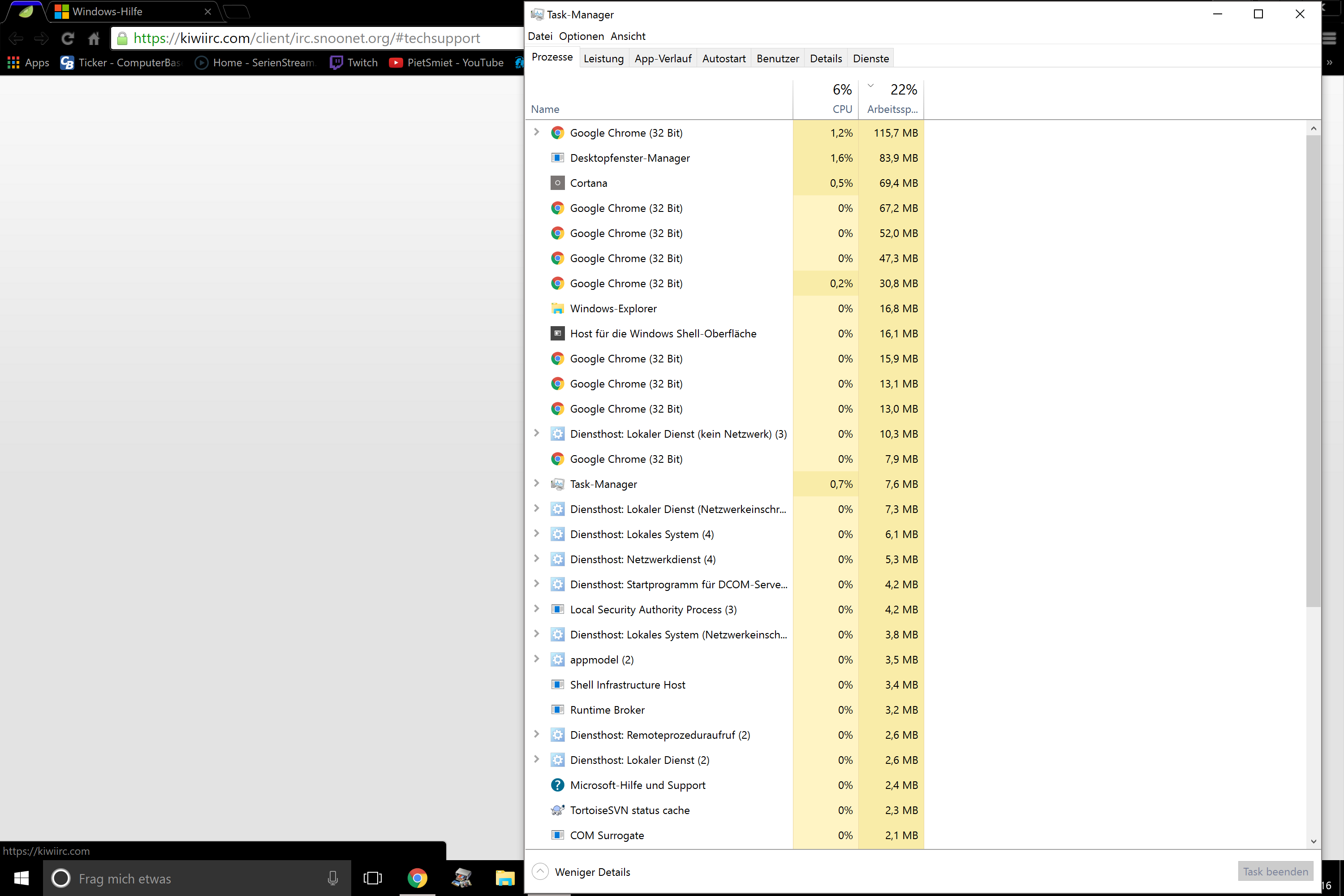Click the Microsoft-Hilfe und Support question icon
The height and width of the screenshot is (896, 1344).
coord(557,785)
